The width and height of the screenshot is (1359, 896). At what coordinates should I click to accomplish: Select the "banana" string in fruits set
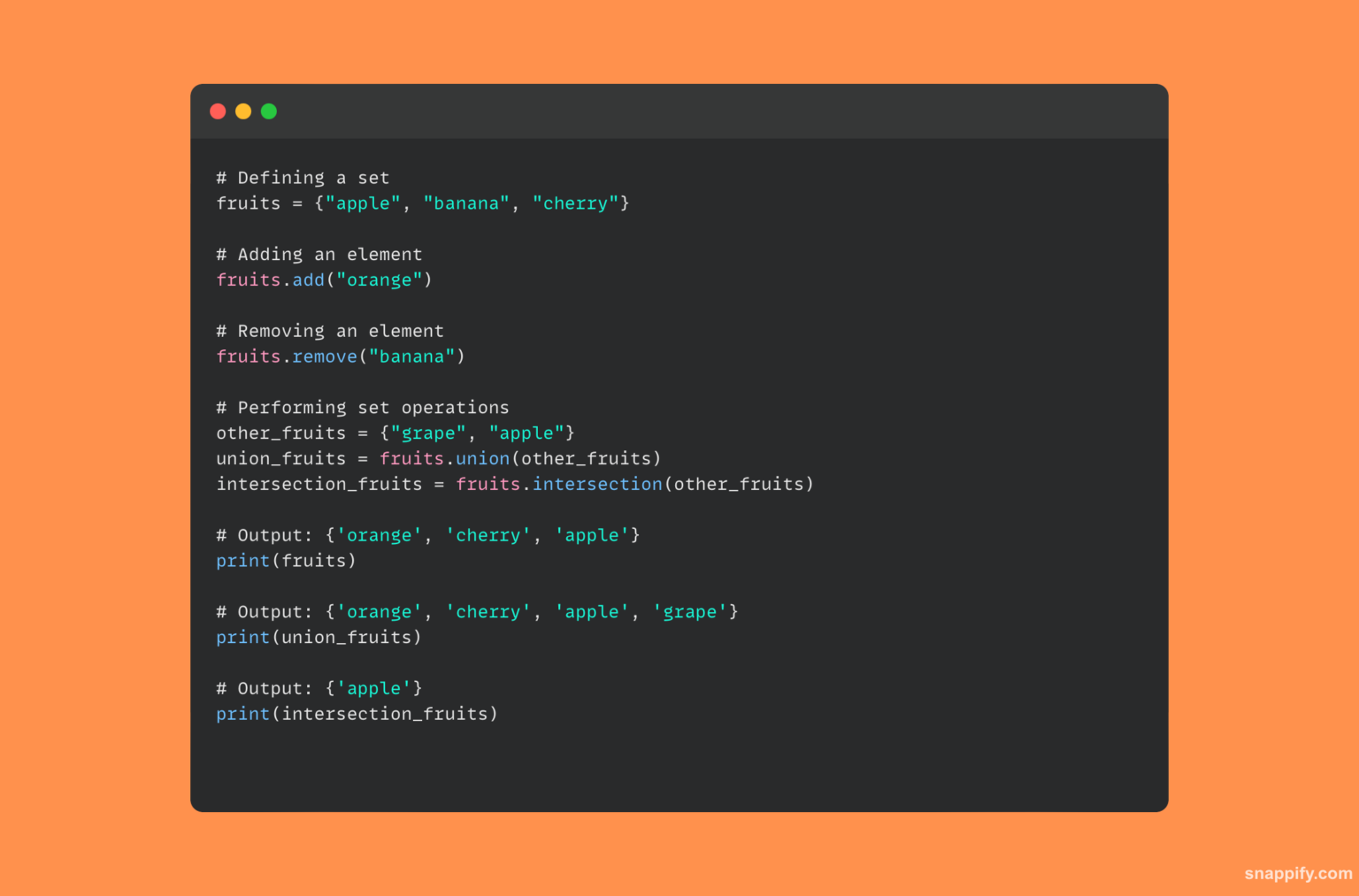(x=466, y=203)
